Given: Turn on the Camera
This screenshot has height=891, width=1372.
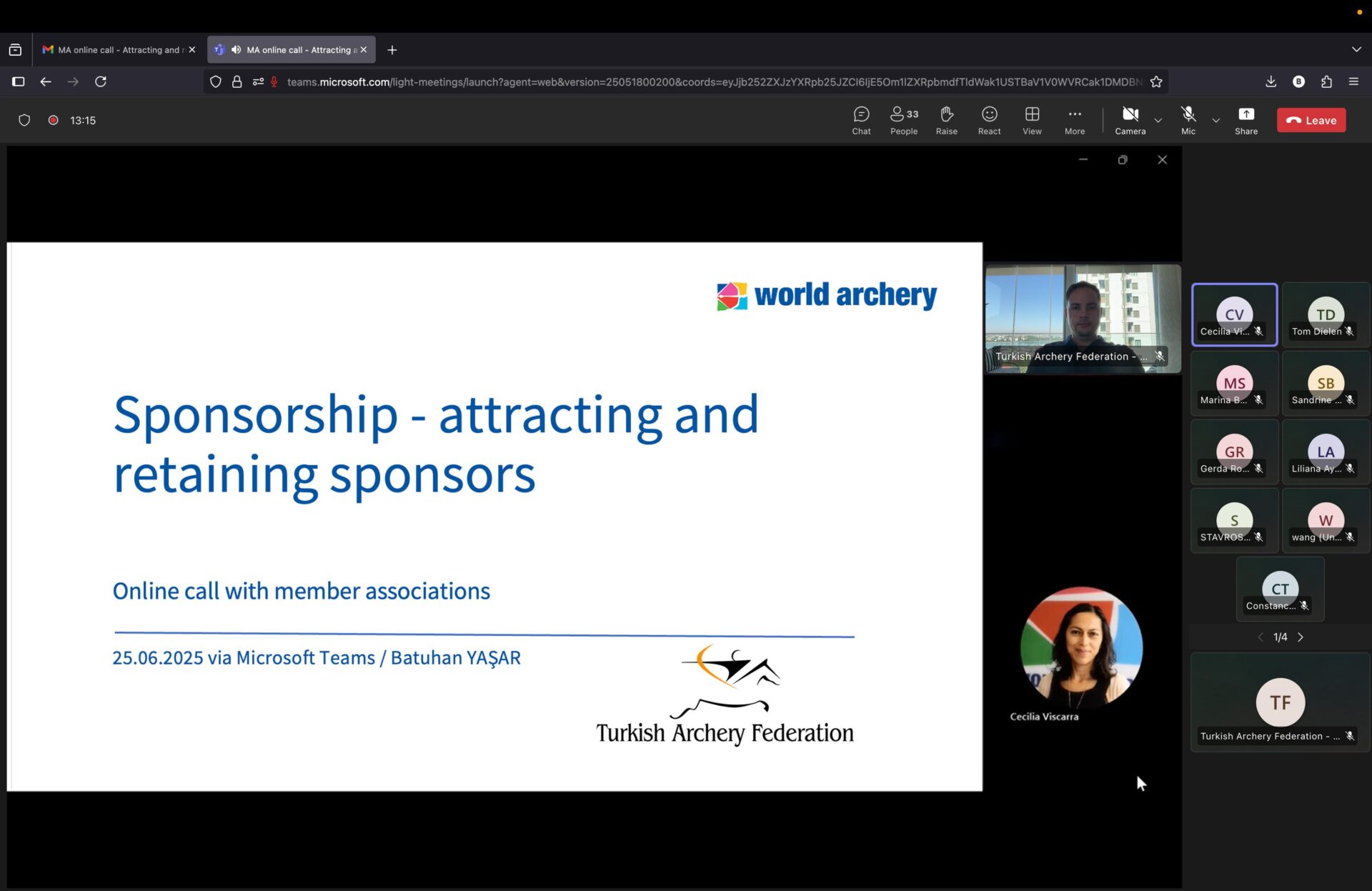Looking at the screenshot, I should pos(1130,120).
